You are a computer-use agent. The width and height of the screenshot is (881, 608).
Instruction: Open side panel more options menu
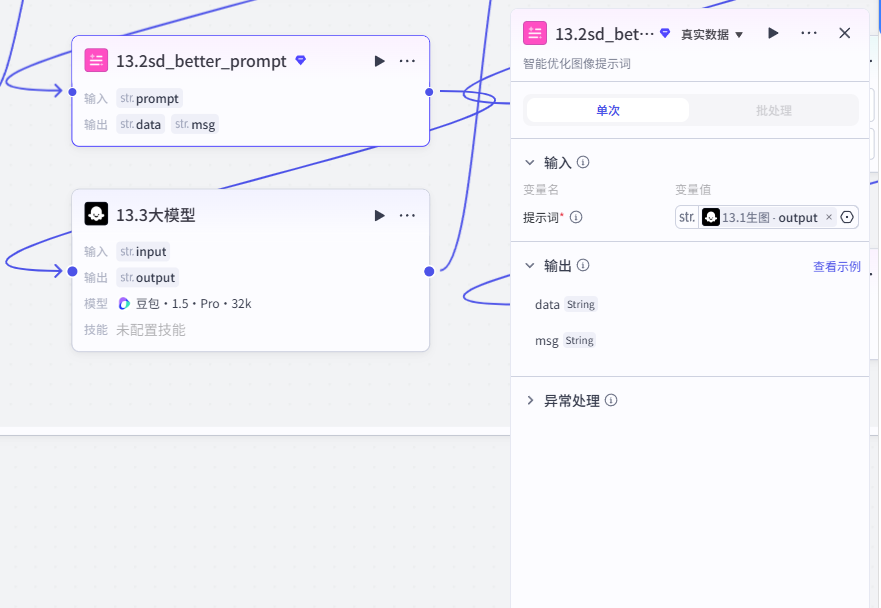point(809,33)
